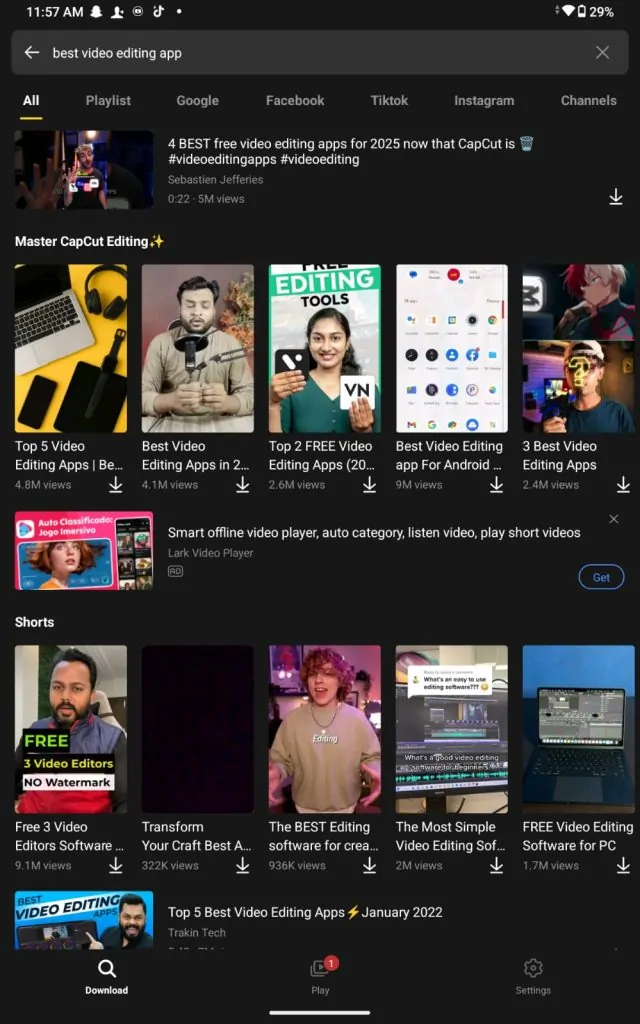Download The BEST Editing software for crea... short
Screen dimensions: 640x1024
pyautogui.click(x=370, y=865)
